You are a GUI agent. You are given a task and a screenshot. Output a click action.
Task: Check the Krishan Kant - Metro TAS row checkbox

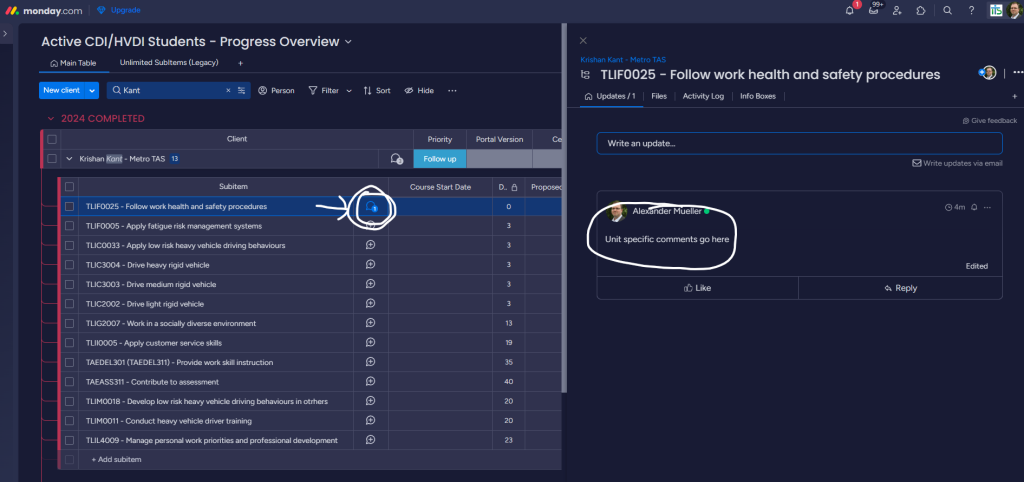point(52,159)
